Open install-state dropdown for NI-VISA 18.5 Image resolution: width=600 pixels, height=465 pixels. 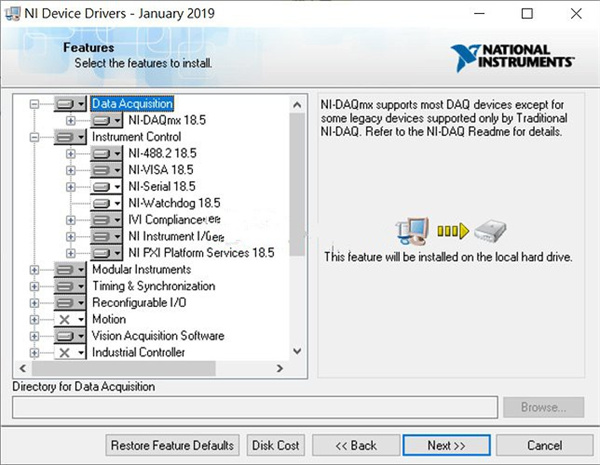tap(106, 170)
